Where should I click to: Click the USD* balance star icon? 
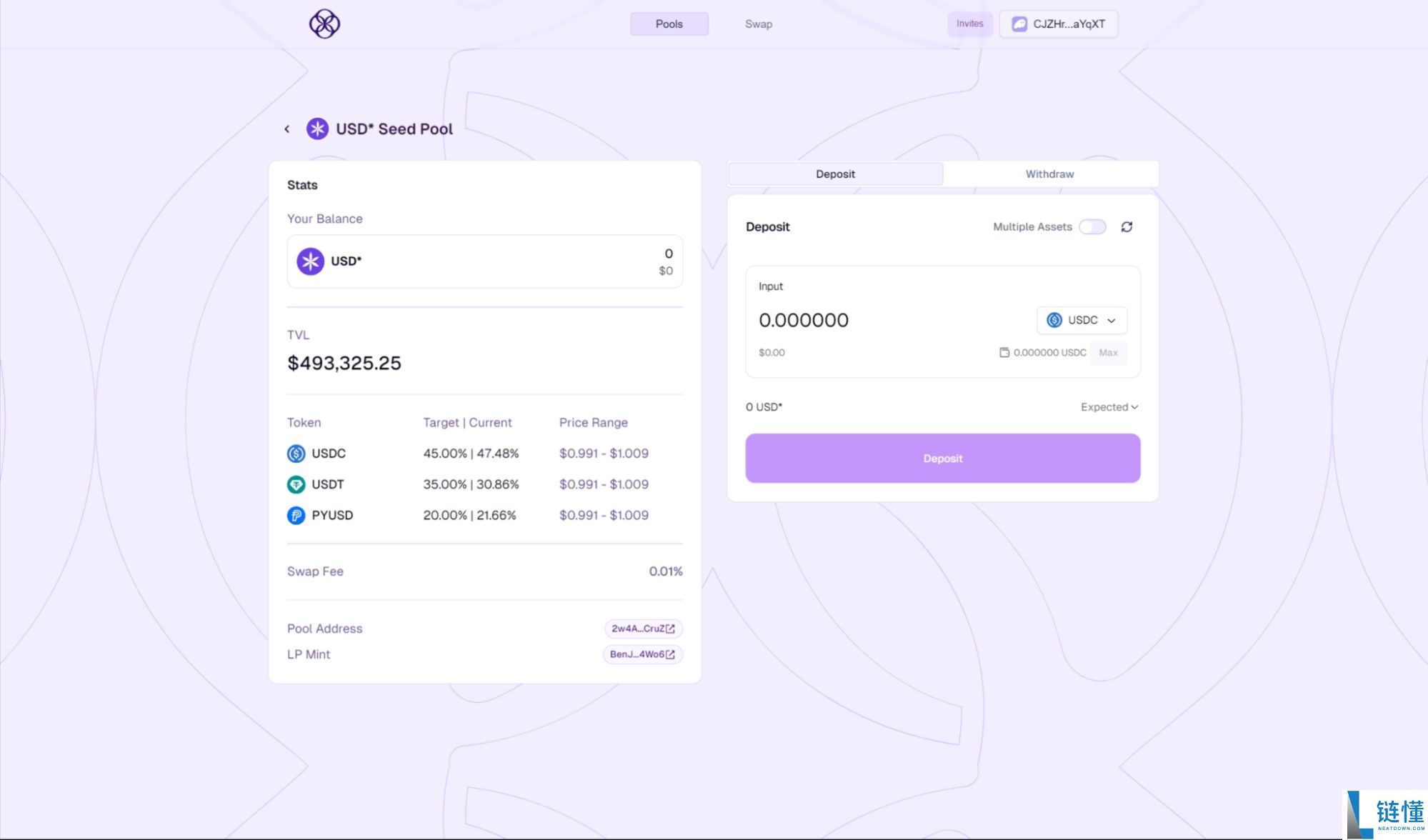tap(310, 261)
